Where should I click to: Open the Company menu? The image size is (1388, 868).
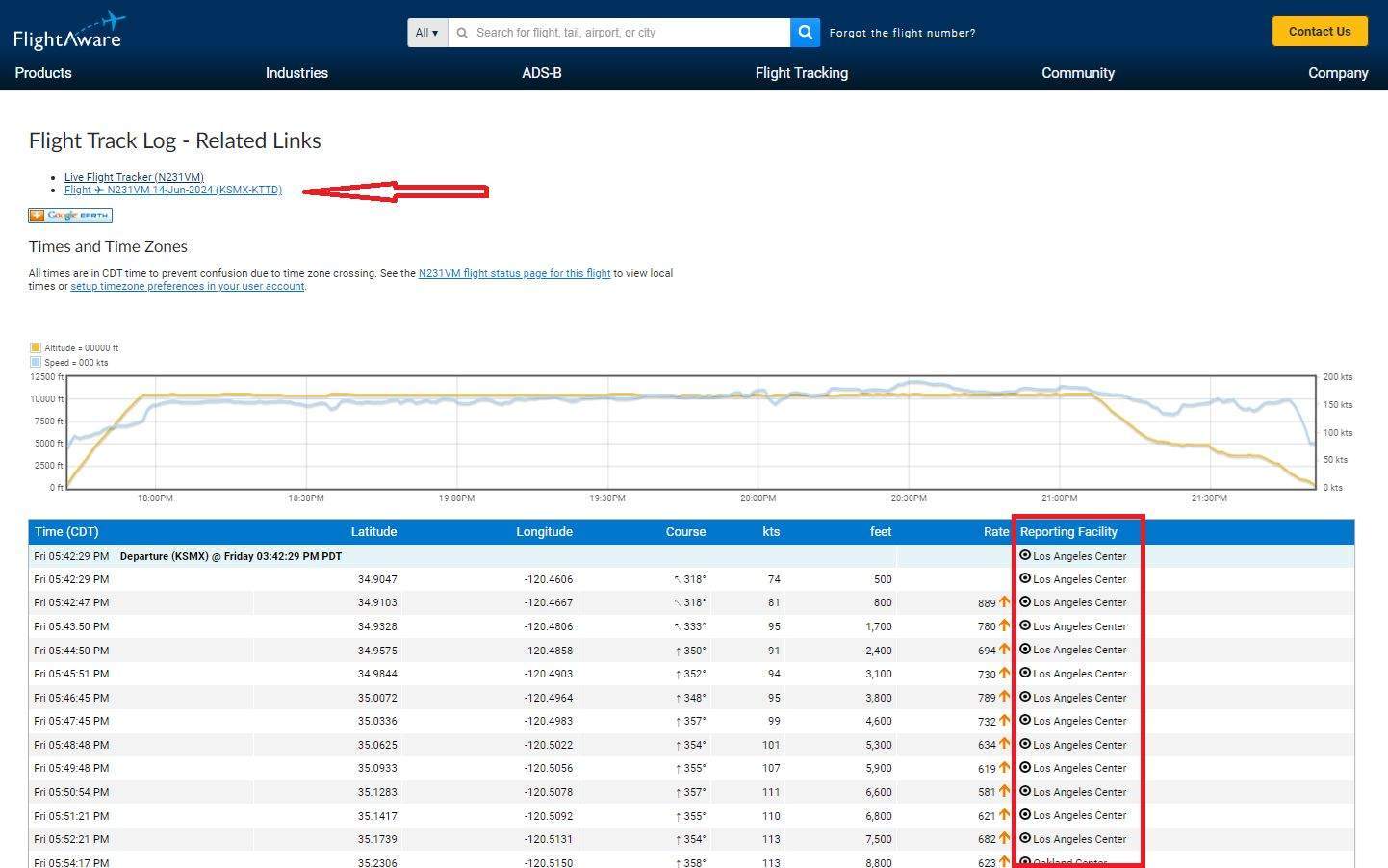pos(1338,73)
